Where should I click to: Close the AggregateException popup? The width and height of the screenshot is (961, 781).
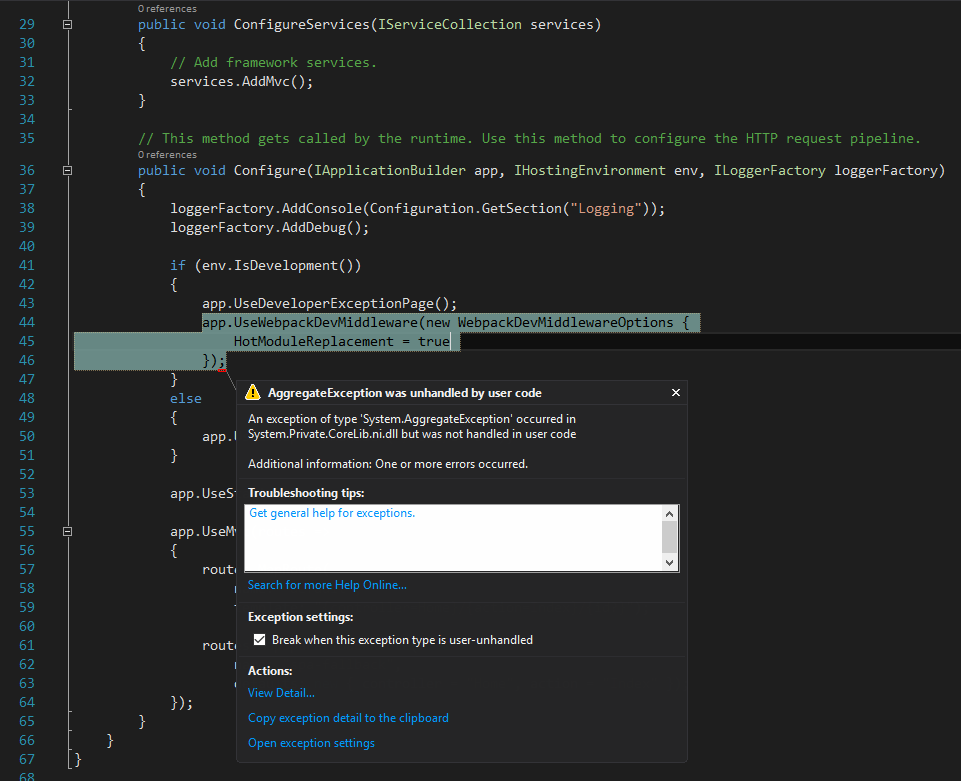coord(675,393)
